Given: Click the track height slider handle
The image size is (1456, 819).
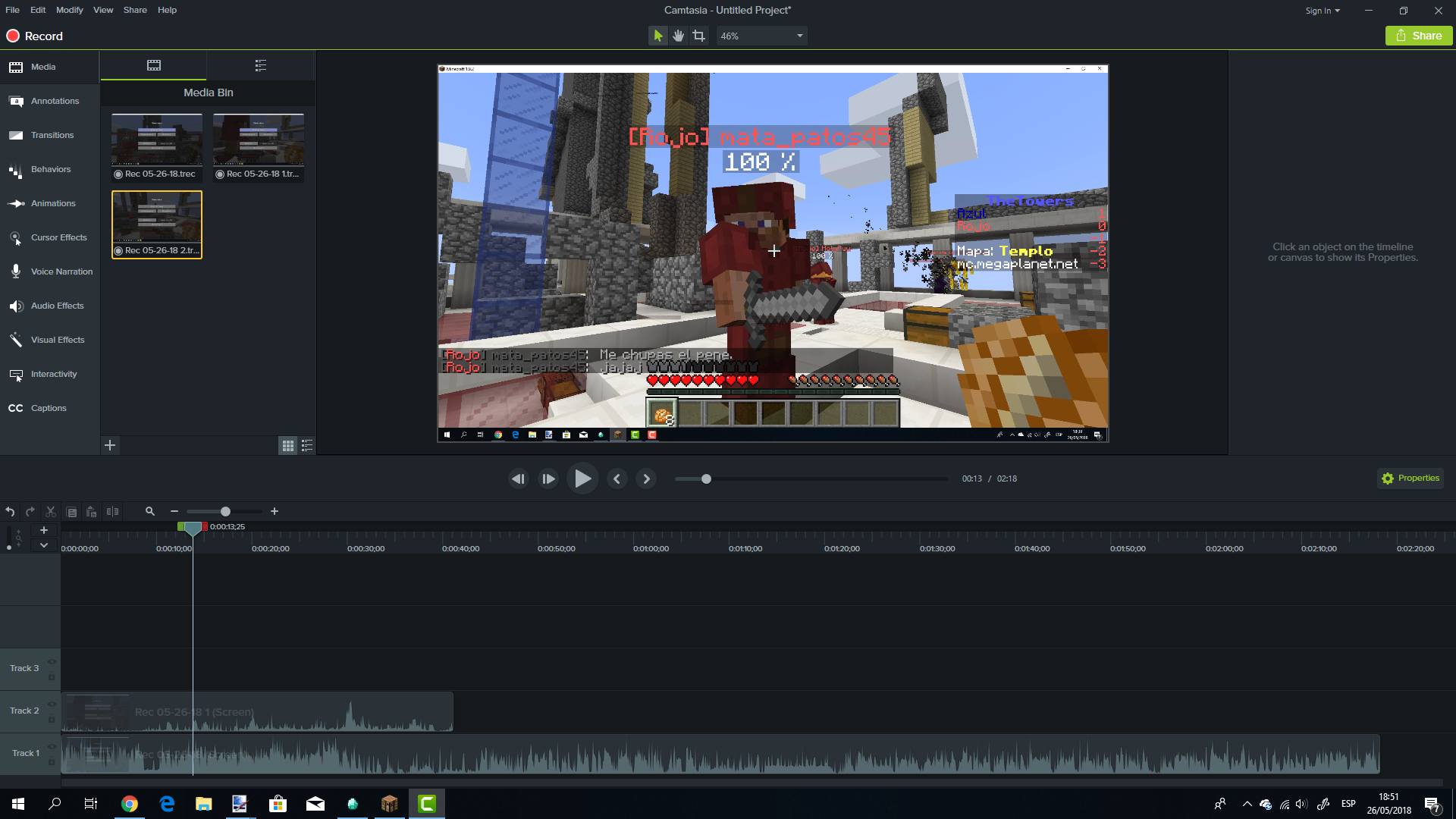Looking at the screenshot, I should pos(9,547).
